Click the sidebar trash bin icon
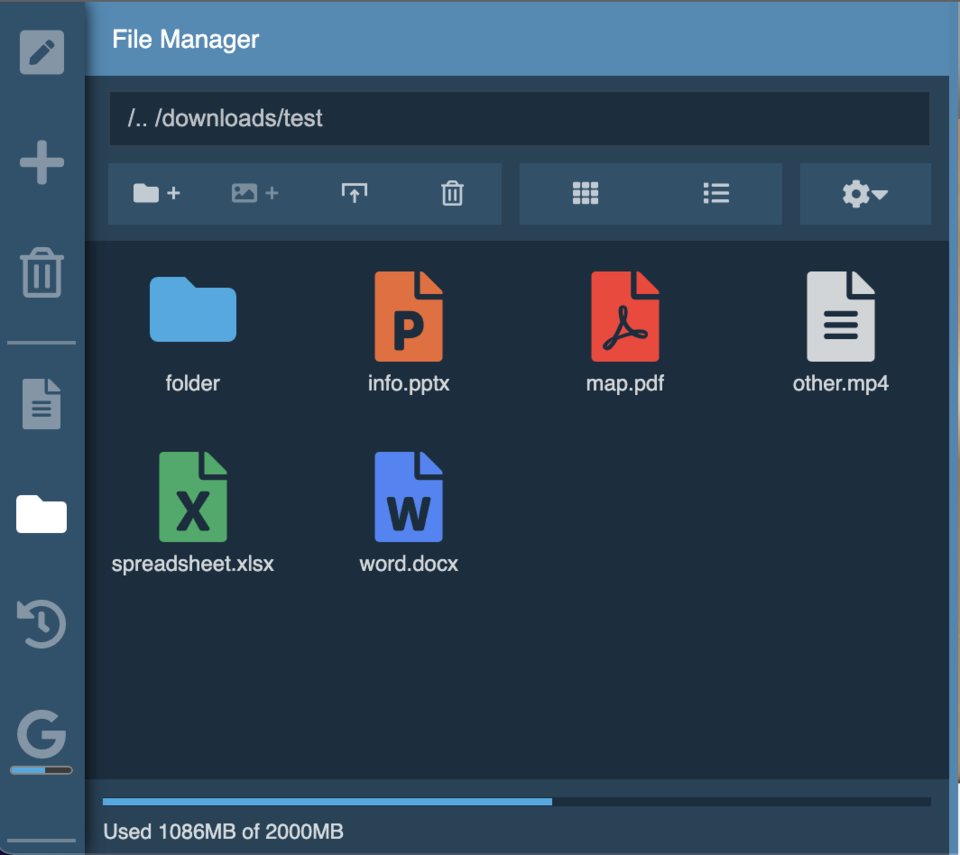This screenshot has width=960, height=855. click(42, 272)
